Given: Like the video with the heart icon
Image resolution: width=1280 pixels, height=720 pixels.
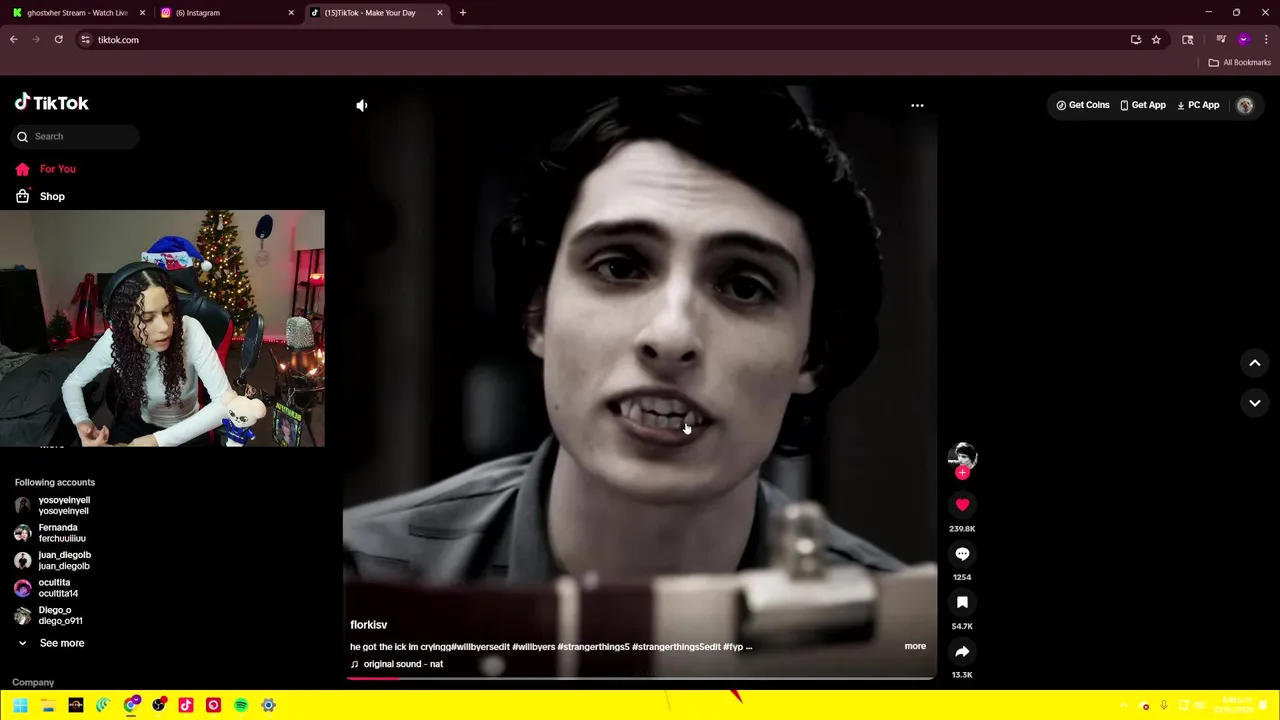Looking at the screenshot, I should (962, 505).
